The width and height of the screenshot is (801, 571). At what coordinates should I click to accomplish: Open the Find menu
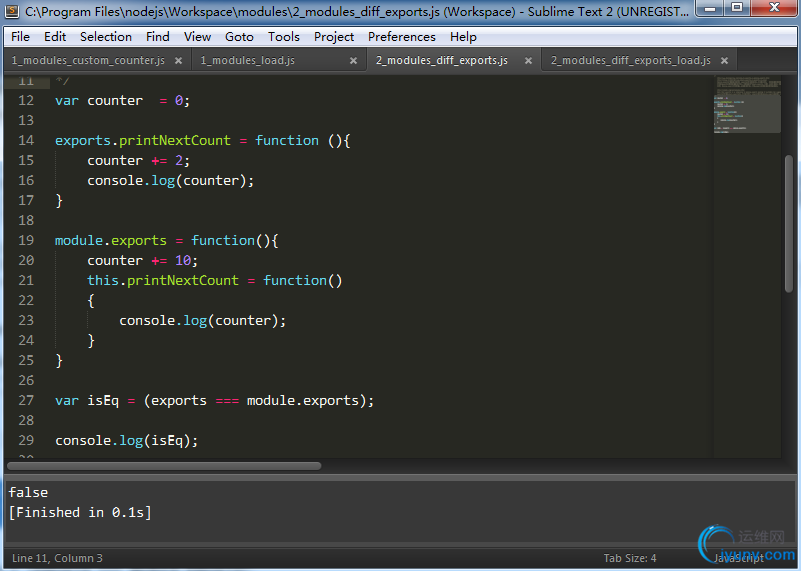(x=157, y=37)
